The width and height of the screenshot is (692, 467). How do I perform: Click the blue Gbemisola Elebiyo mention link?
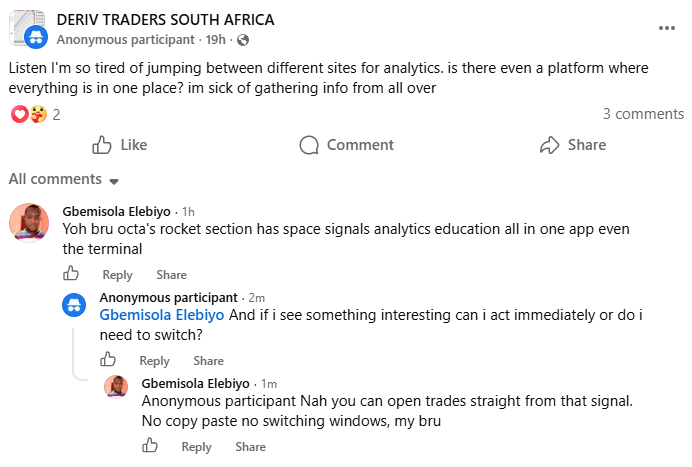pyautogui.click(x=162, y=315)
